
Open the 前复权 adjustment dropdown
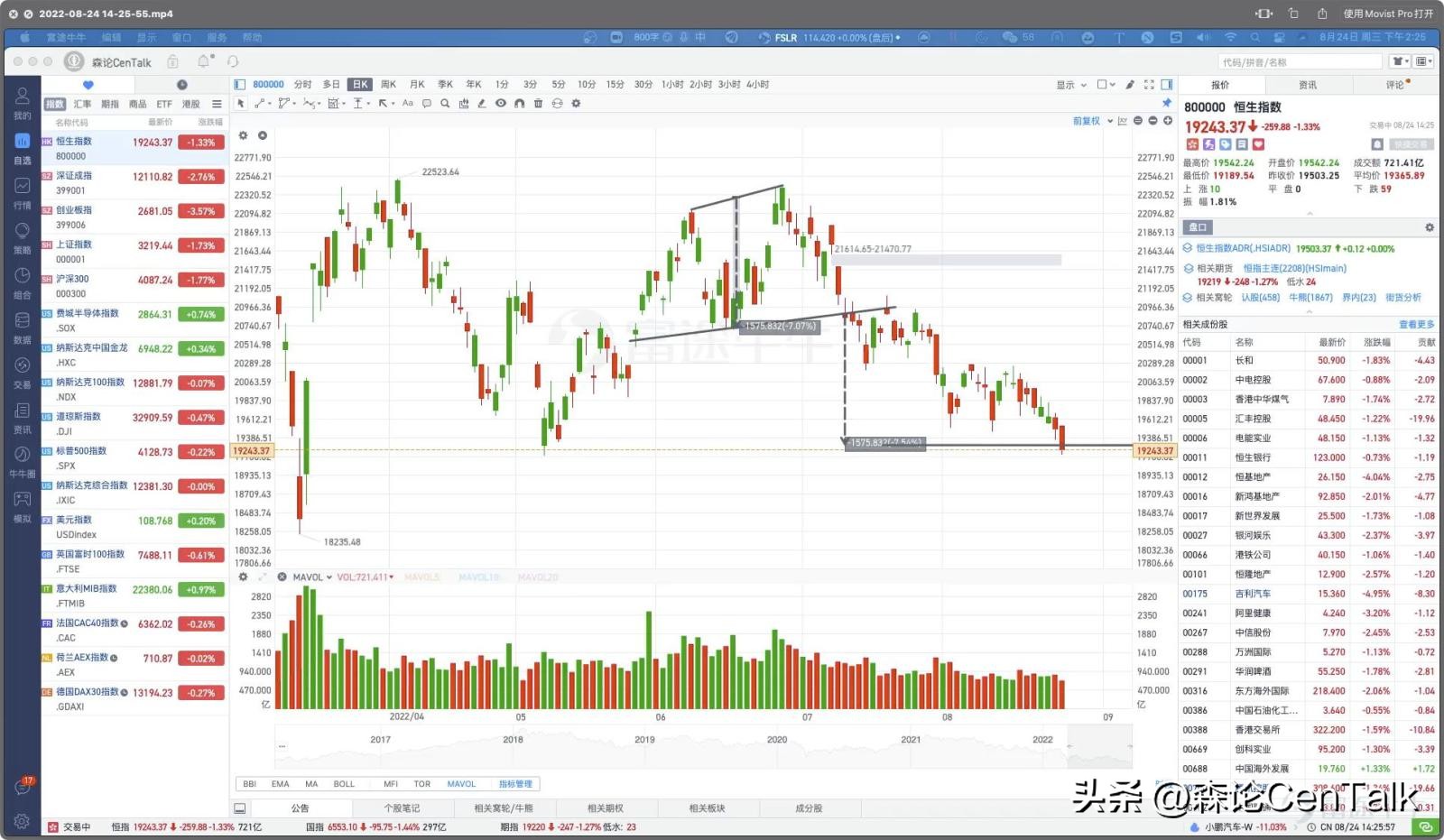tap(1088, 121)
